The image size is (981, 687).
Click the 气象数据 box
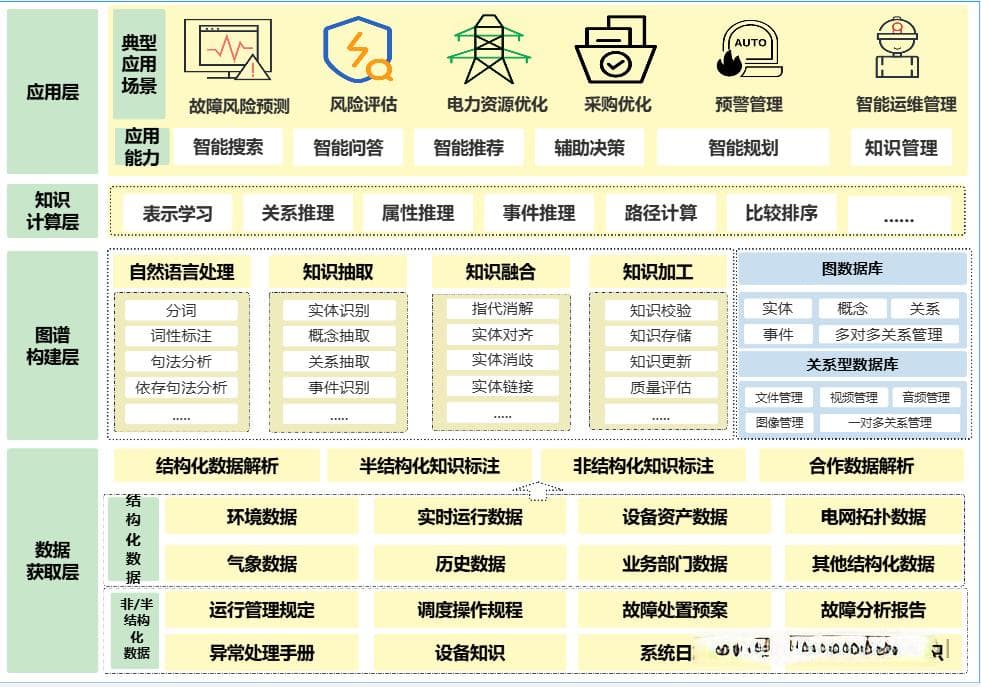[x=262, y=564]
